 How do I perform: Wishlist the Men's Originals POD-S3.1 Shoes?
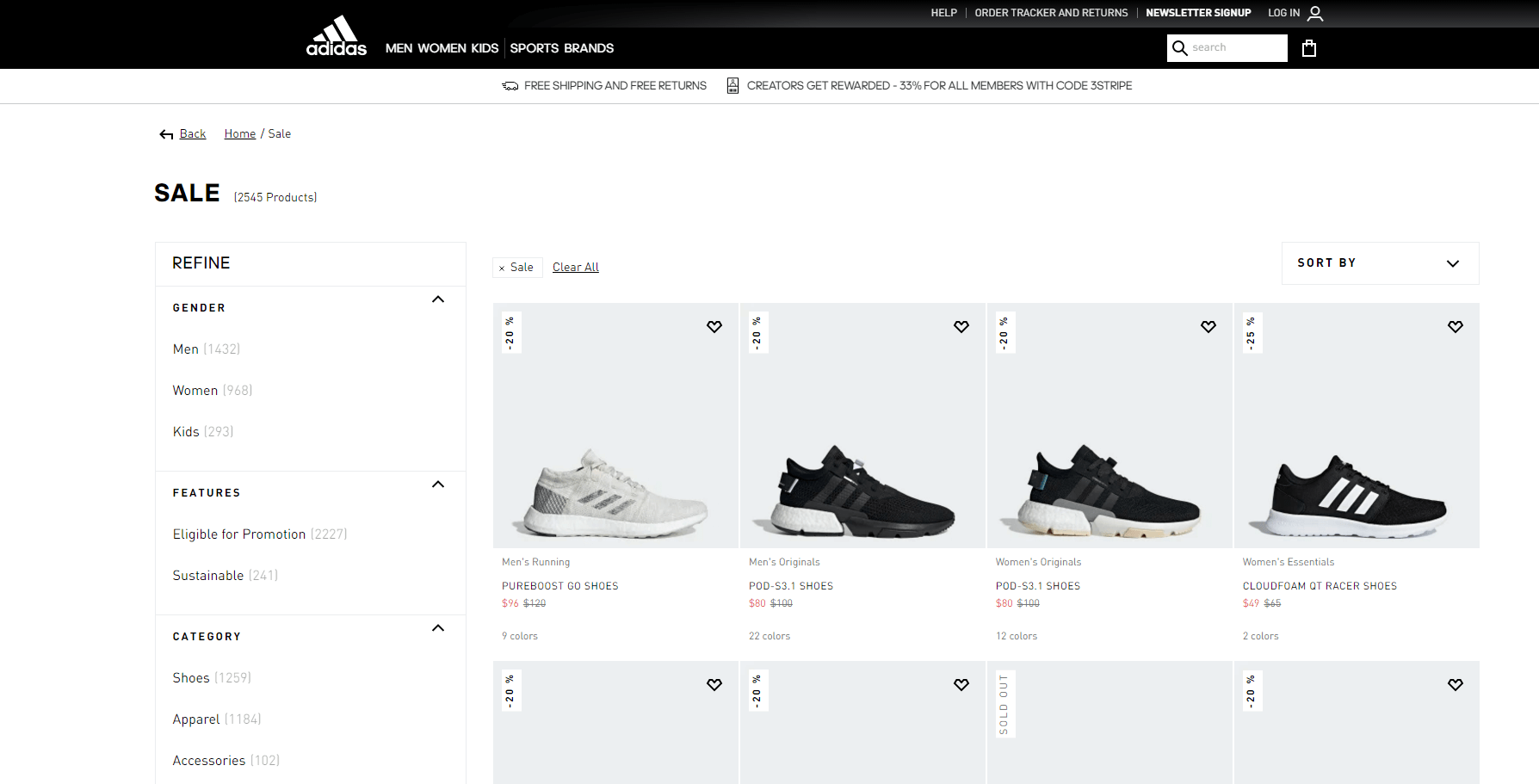[961, 327]
